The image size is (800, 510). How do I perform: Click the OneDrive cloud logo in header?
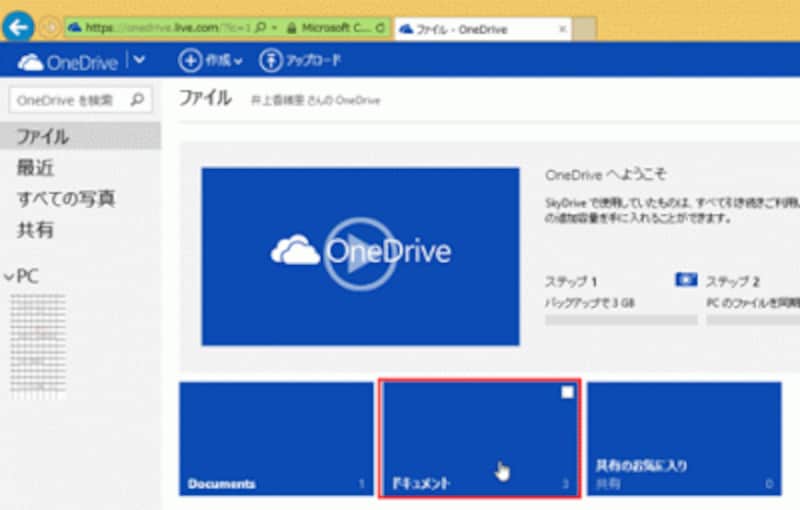31,62
